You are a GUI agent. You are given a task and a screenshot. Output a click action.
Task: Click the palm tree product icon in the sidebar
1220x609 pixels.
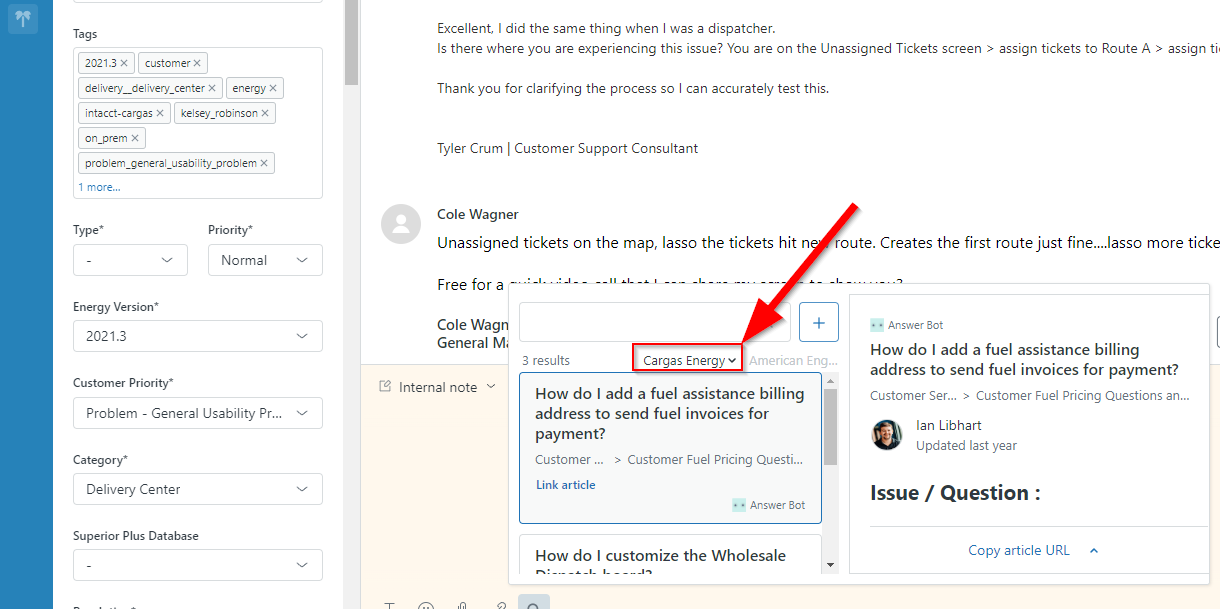(x=23, y=18)
